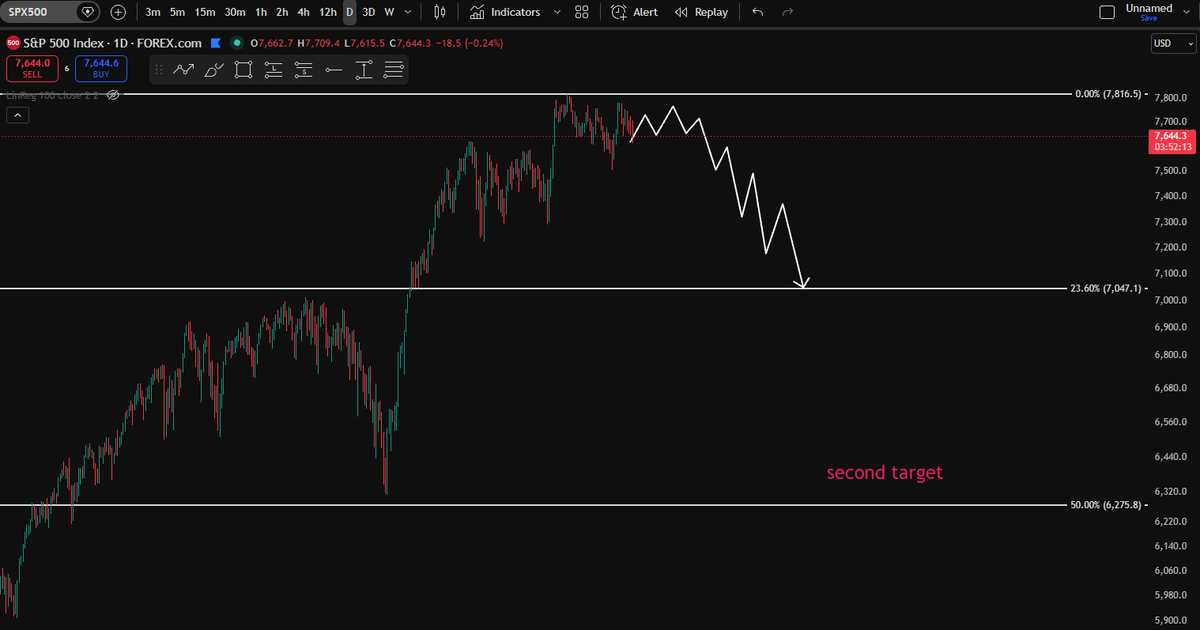Click the current price 7,644.3 tag
1200x630 pixels.
point(1171,140)
